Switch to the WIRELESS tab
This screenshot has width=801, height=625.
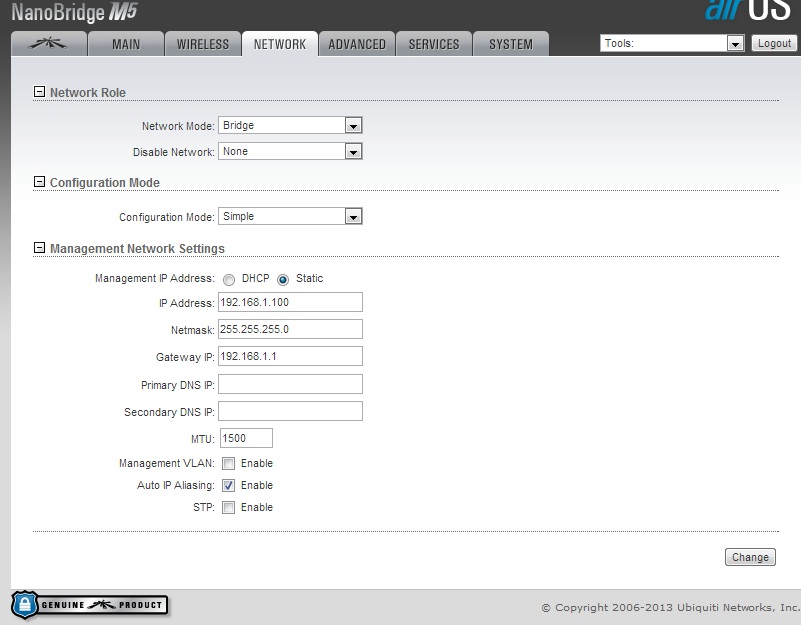[x=203, y=44]
